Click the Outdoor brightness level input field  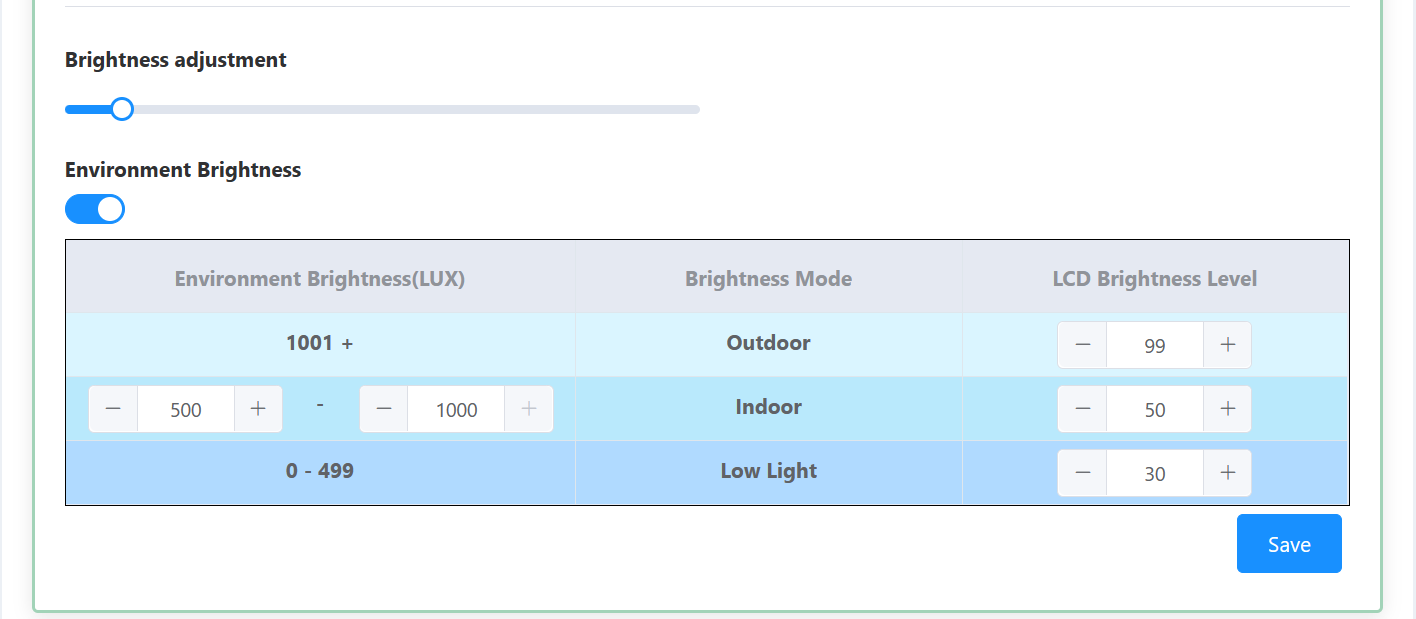[1155, 346]
